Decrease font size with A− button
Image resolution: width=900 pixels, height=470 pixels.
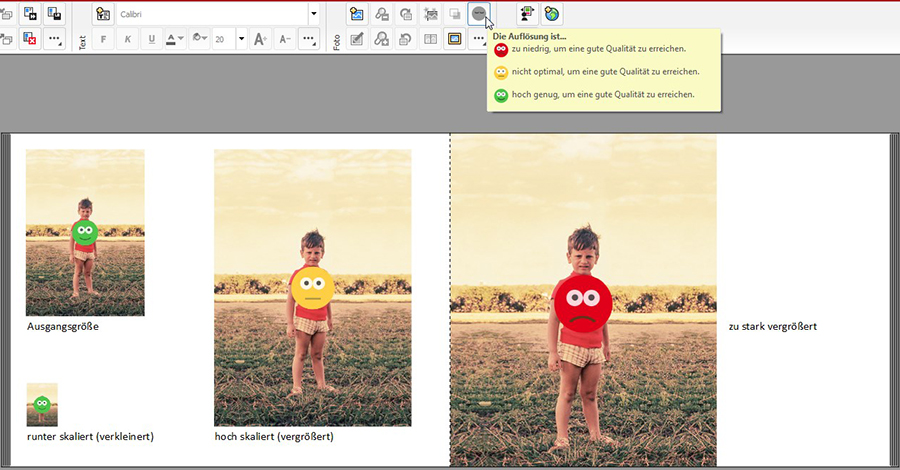coord(285,39)
